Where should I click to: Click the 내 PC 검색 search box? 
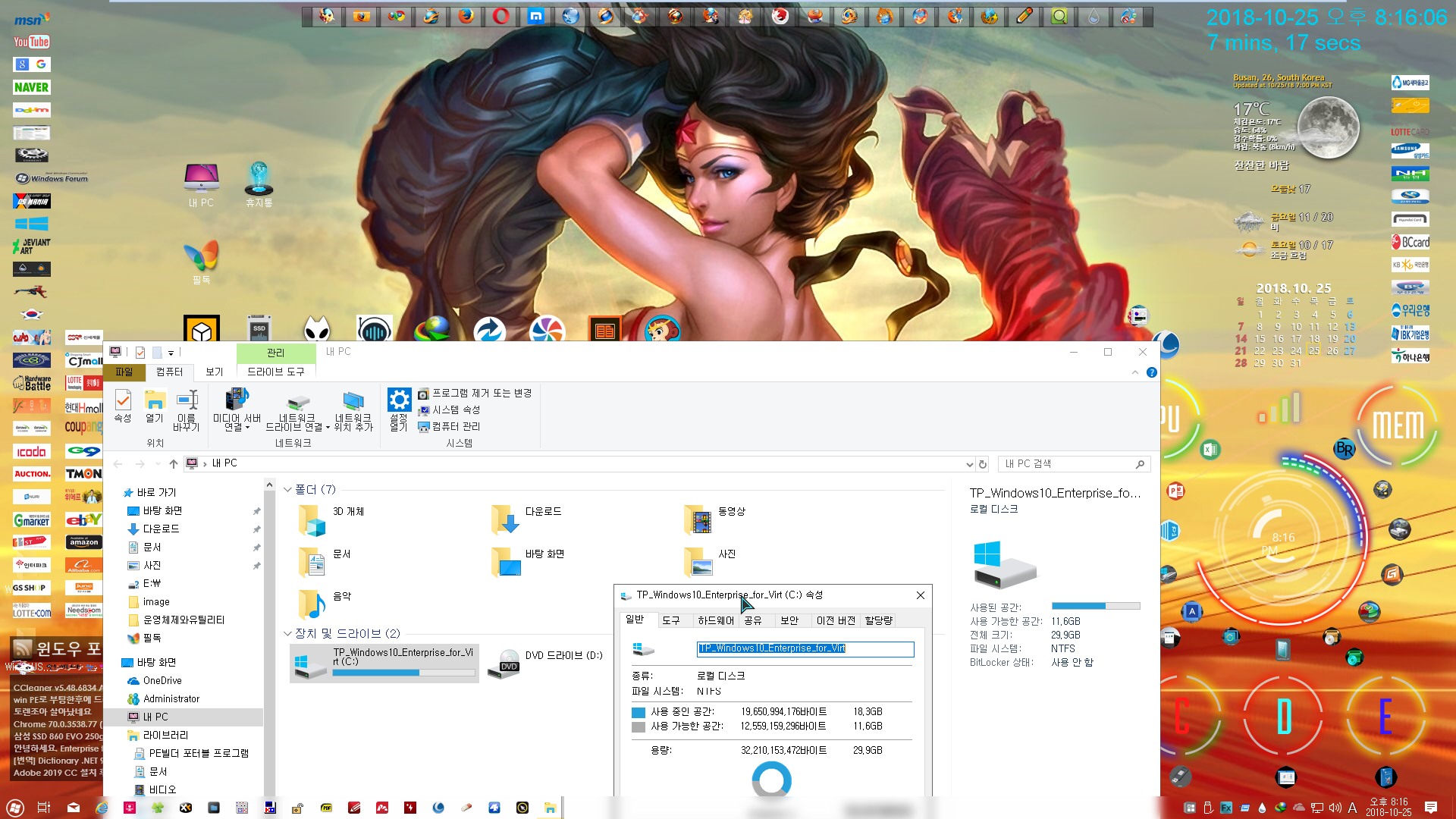[1074, 464]
